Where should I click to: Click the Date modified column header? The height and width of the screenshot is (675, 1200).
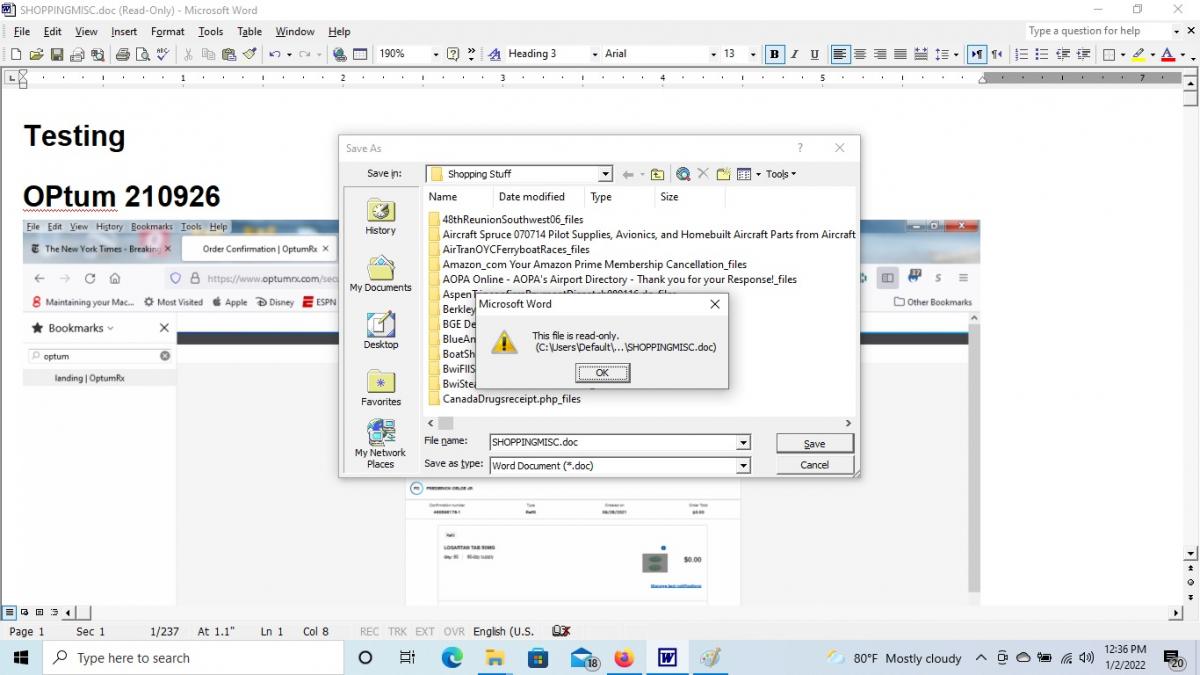(x=536, y=197)
